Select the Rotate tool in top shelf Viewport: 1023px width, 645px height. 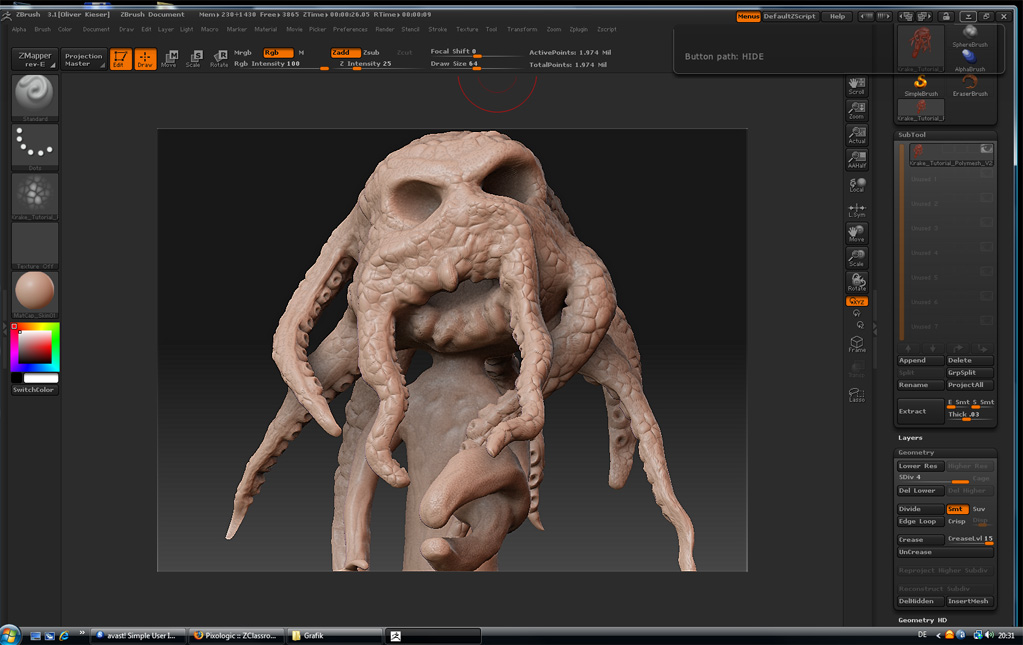[218, 59]
